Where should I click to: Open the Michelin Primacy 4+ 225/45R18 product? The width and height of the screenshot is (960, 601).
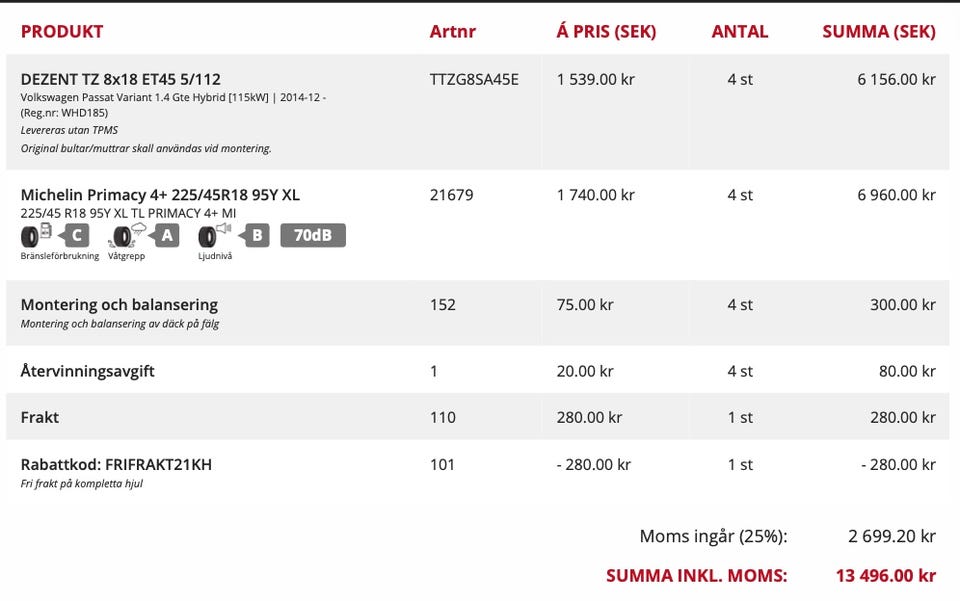(160, 195)
